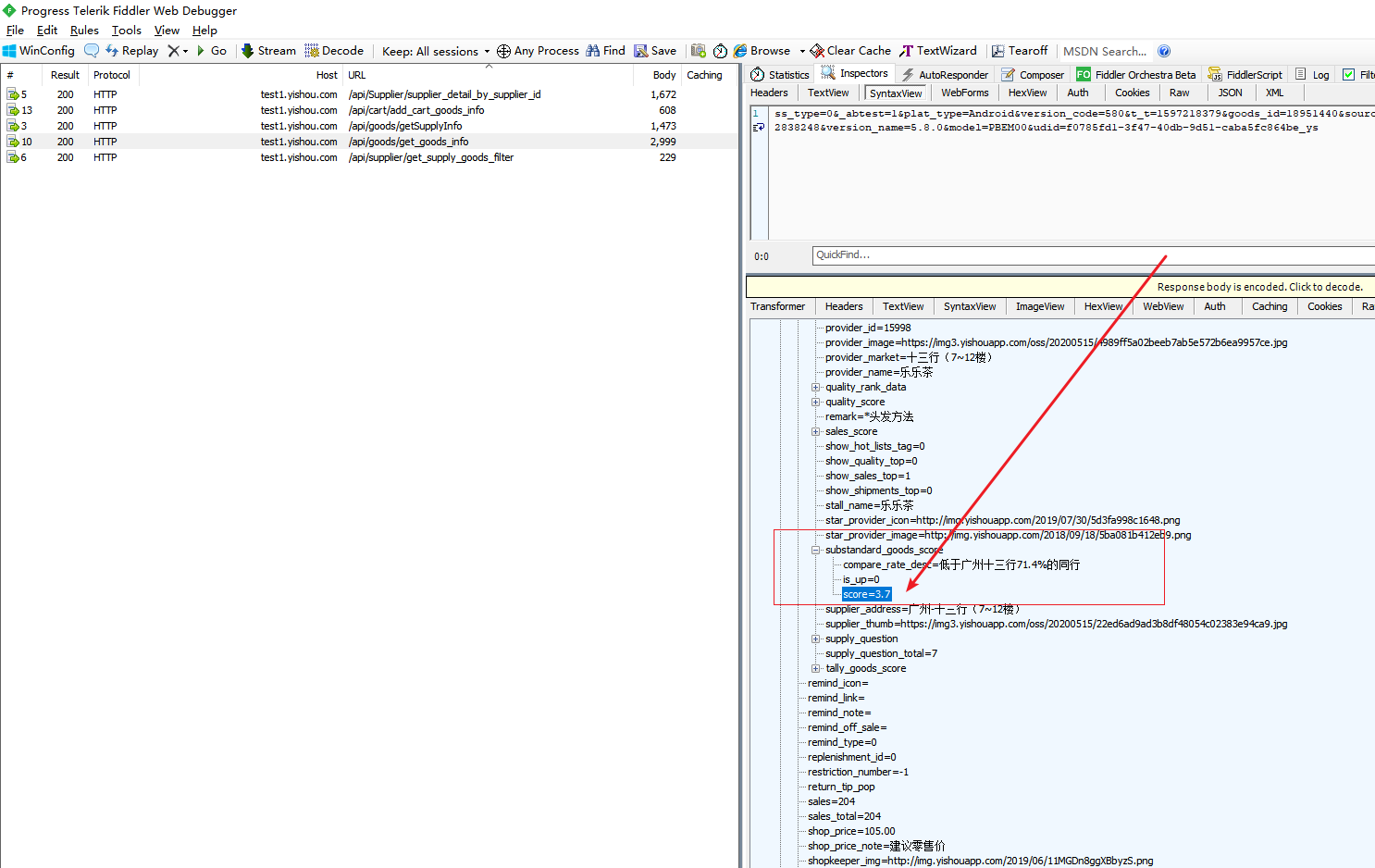The height and width of the screenshot is (868, 1375).
Task: Select the is_up=0 tree node
Action: tap(861, 579)
